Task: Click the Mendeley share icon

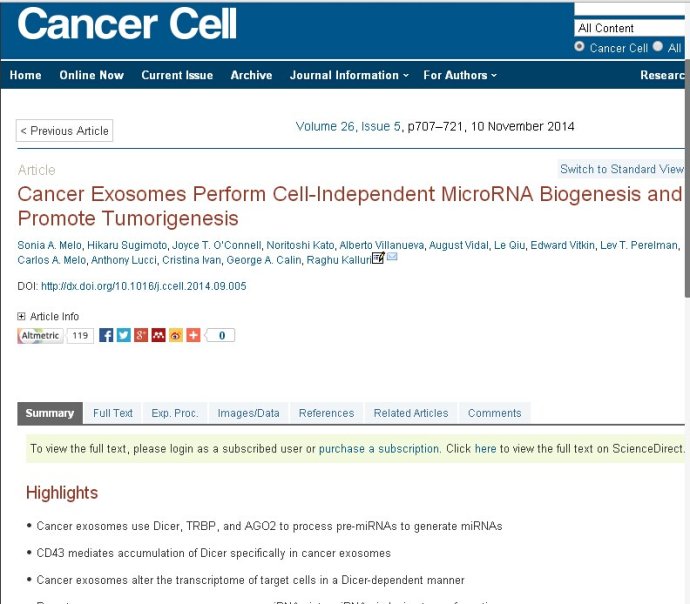Action: point(158,336)
